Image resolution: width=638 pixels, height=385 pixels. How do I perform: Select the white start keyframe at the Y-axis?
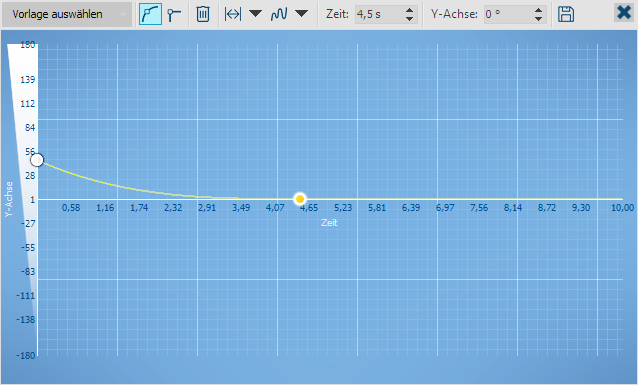(37, 160)
